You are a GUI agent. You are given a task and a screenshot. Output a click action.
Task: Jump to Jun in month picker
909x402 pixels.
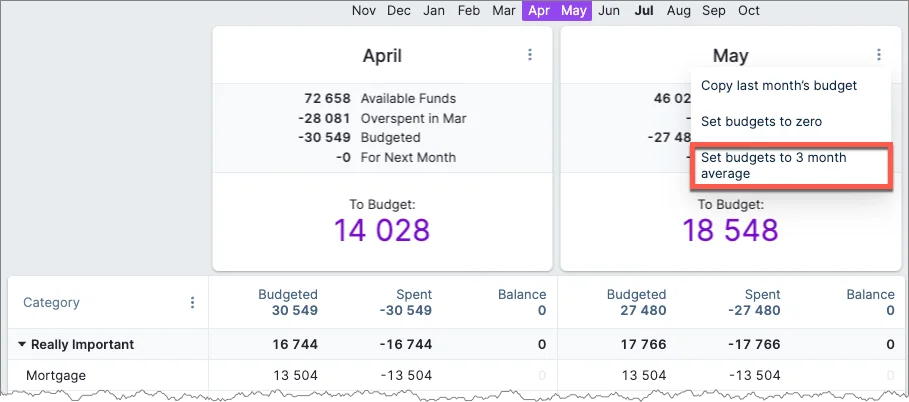(x=609, y=11)
